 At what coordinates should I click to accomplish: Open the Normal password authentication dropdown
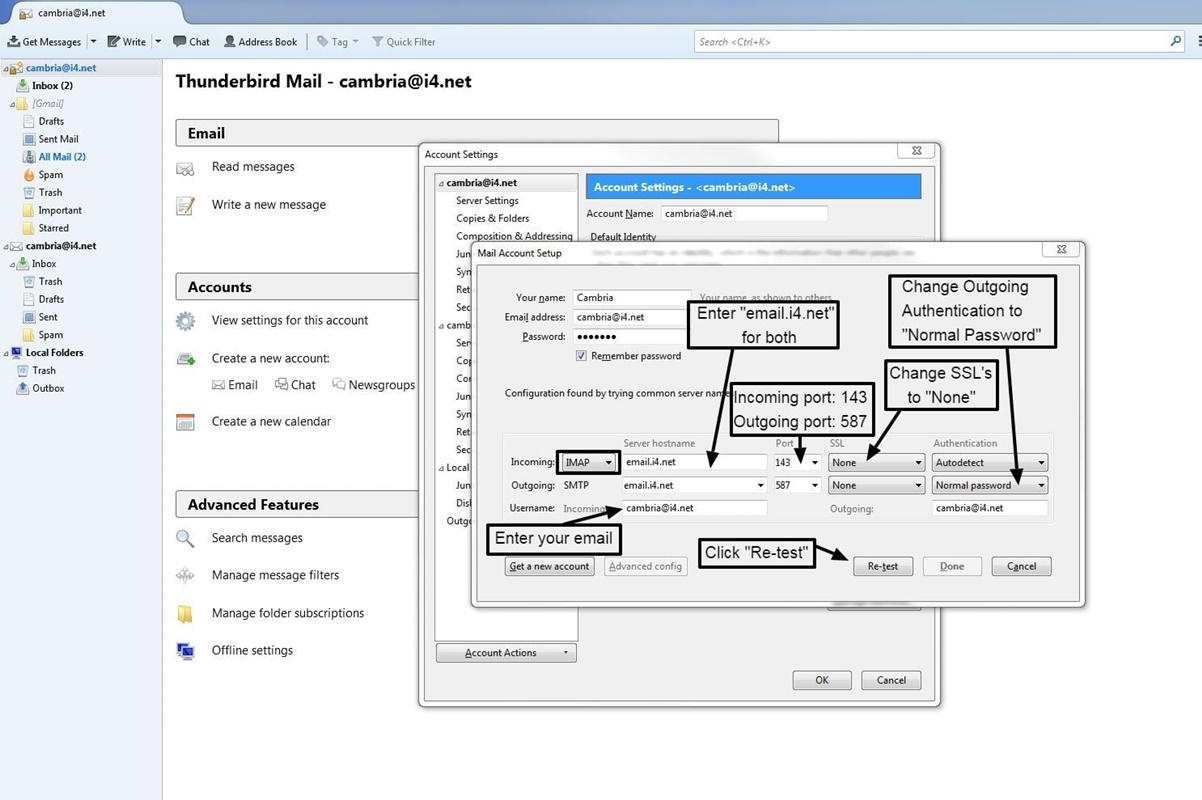[990, 486]
